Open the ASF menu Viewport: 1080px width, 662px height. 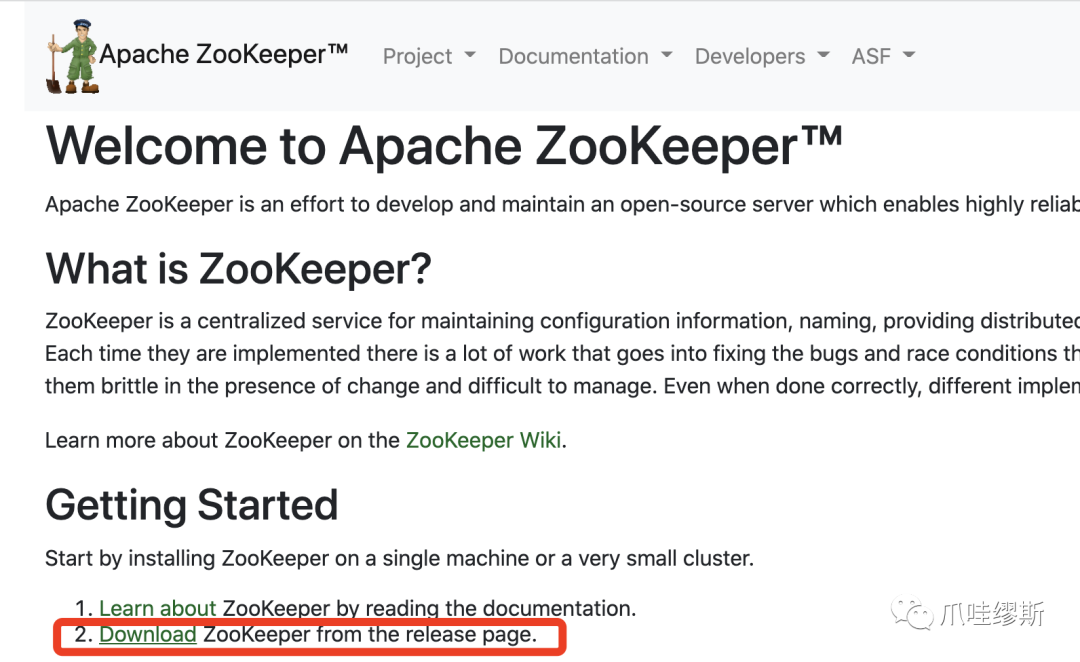tap(871, 57)
